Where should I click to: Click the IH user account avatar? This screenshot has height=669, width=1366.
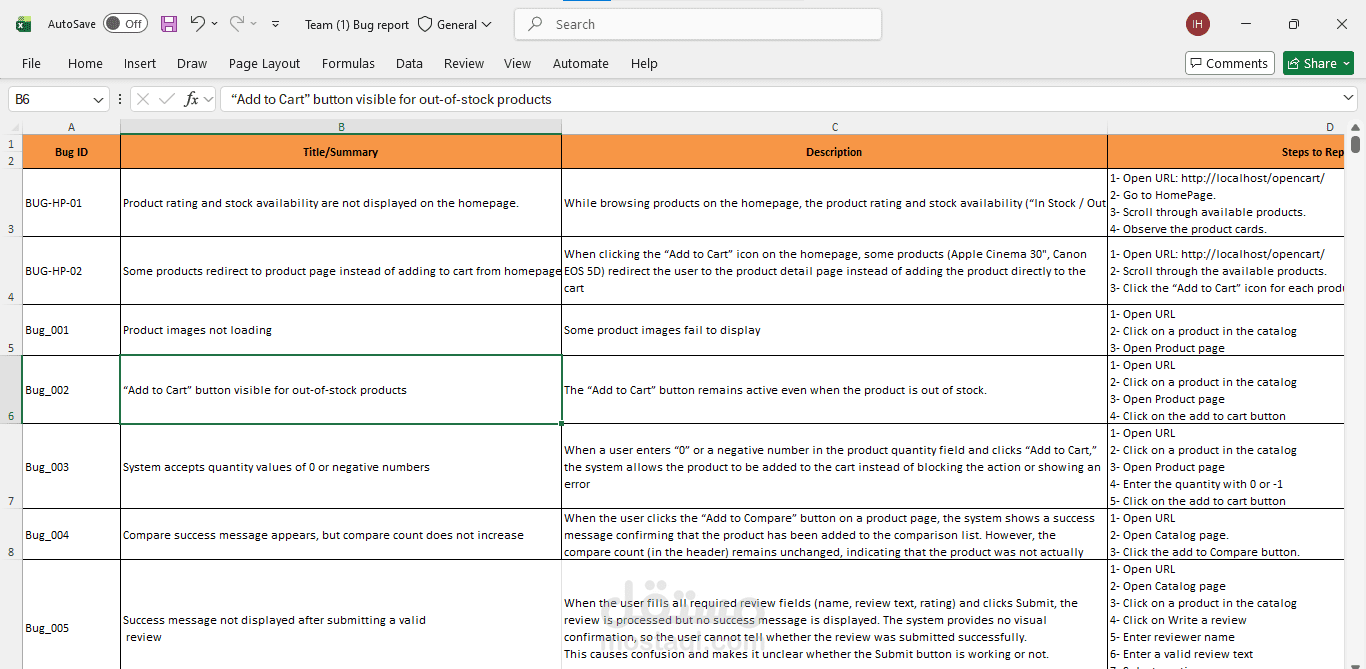point(1198,24)
